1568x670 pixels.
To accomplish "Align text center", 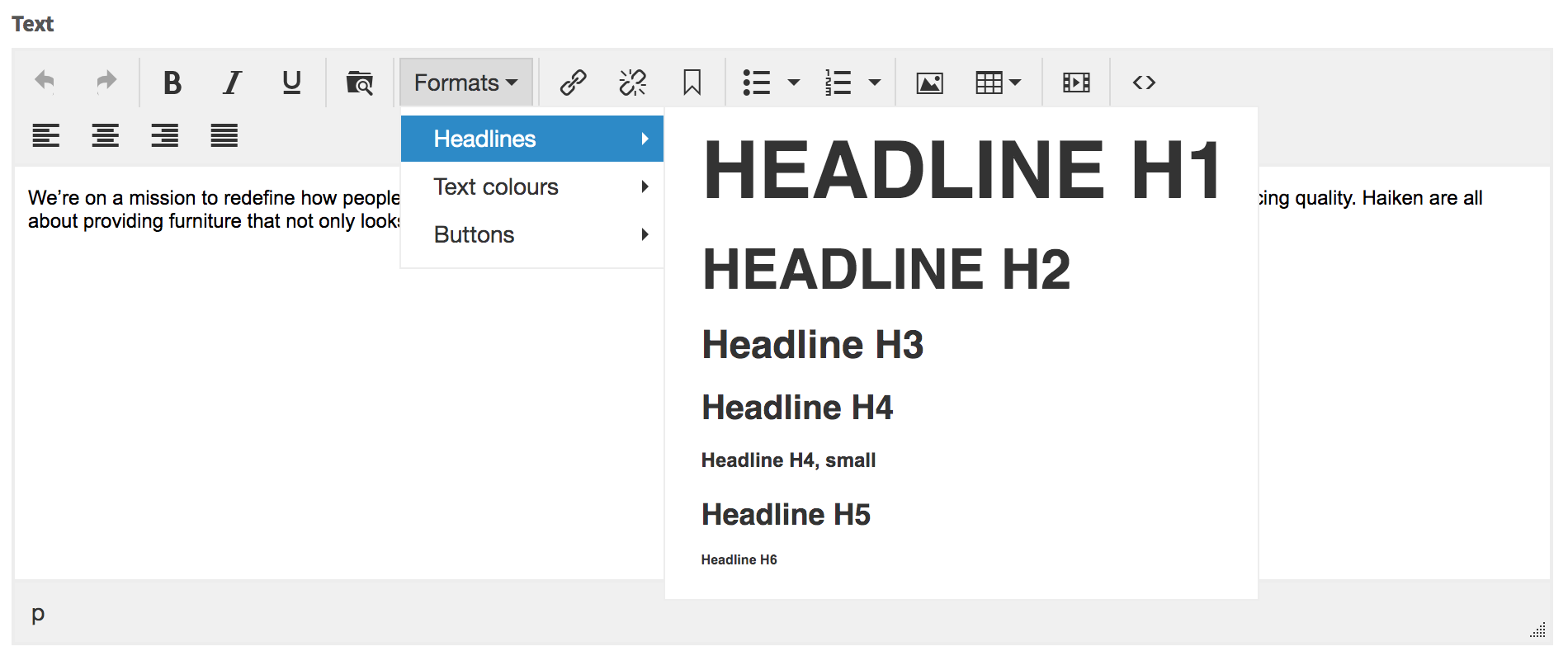I will [106, 135].
